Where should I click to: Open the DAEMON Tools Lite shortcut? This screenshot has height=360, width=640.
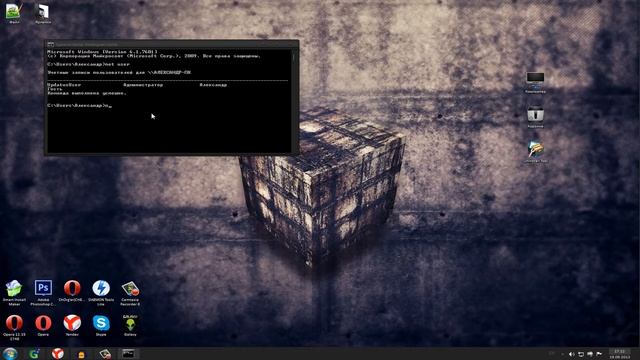tap(101, 292)
